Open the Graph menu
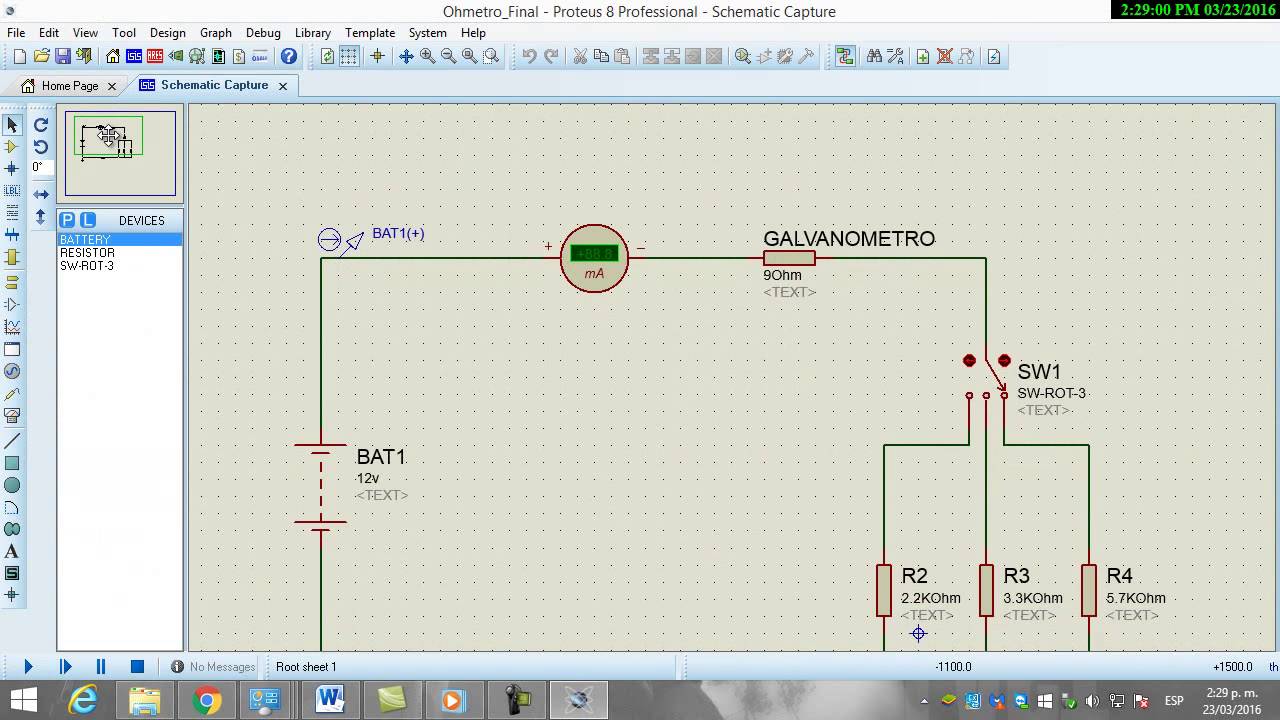 click(215, 32)
